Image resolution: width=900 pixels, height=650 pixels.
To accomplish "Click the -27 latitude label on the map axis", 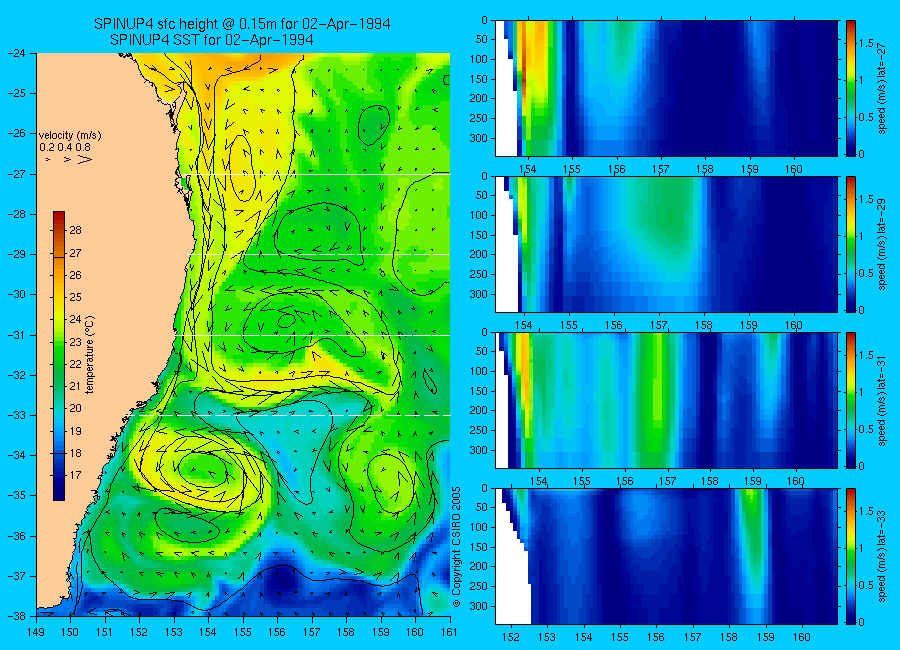I will tap(17, 174).
